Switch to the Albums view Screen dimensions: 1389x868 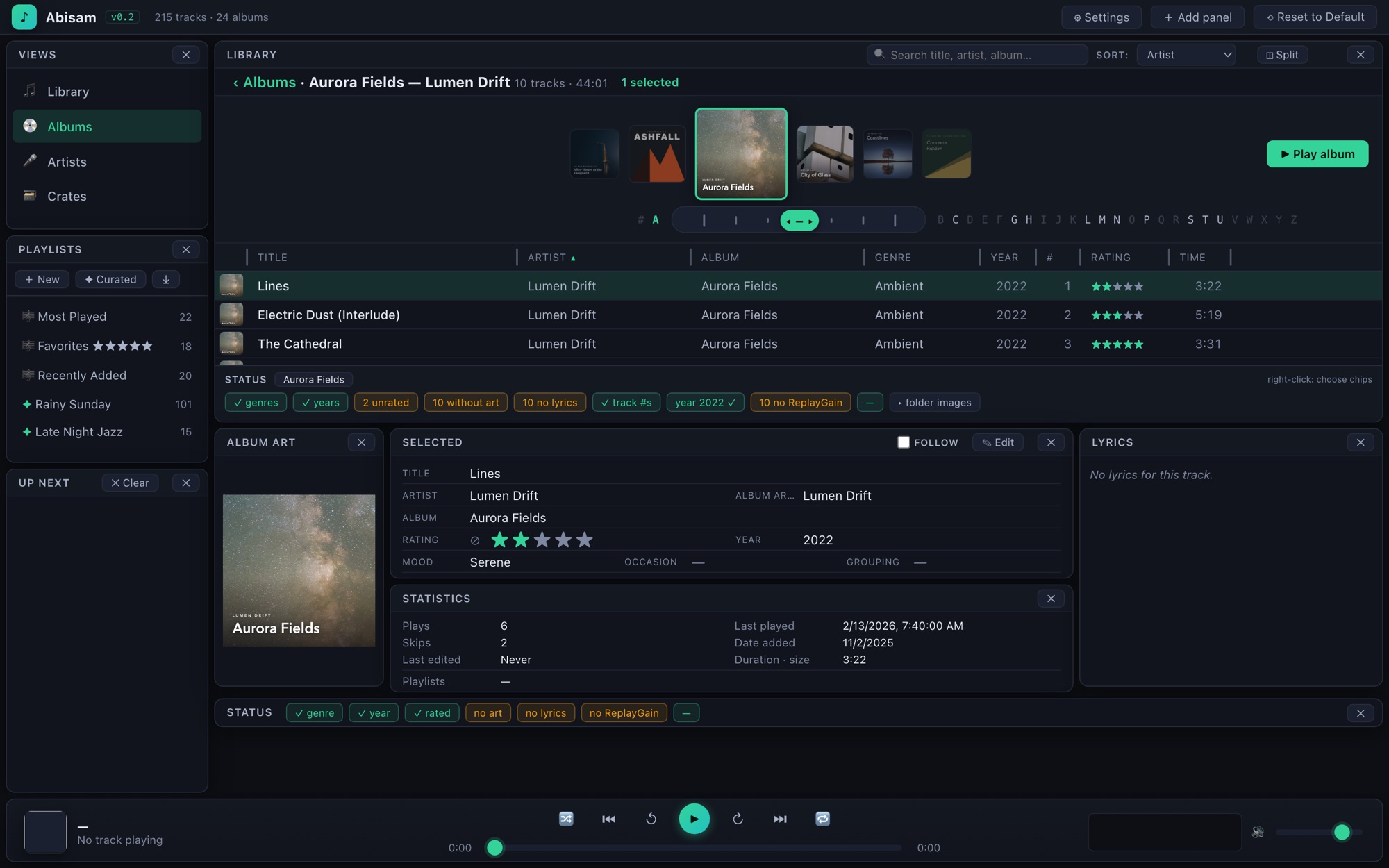click(x=107, y=126)
